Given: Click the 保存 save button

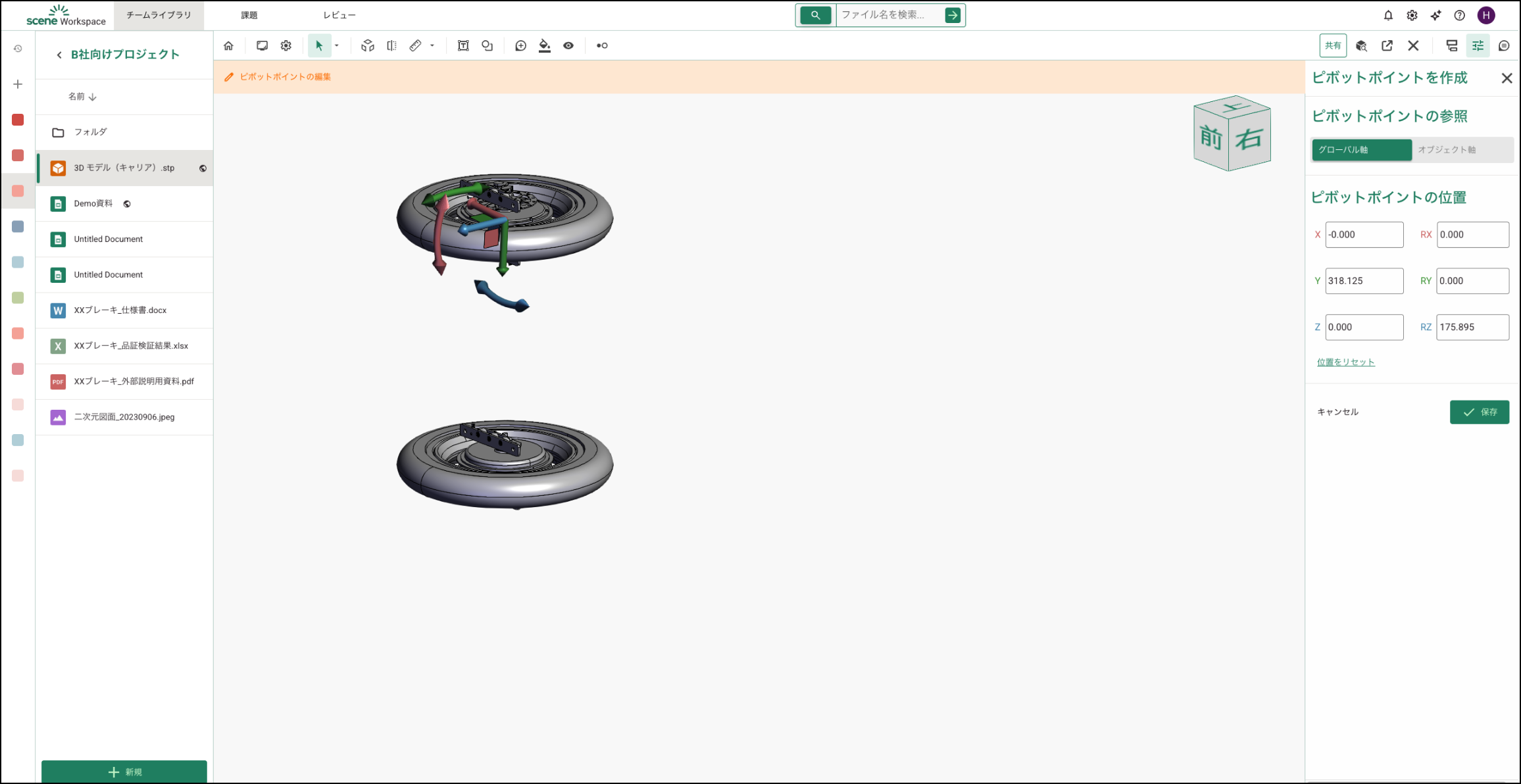Looking at the screenshot, I should [1479, 412].
